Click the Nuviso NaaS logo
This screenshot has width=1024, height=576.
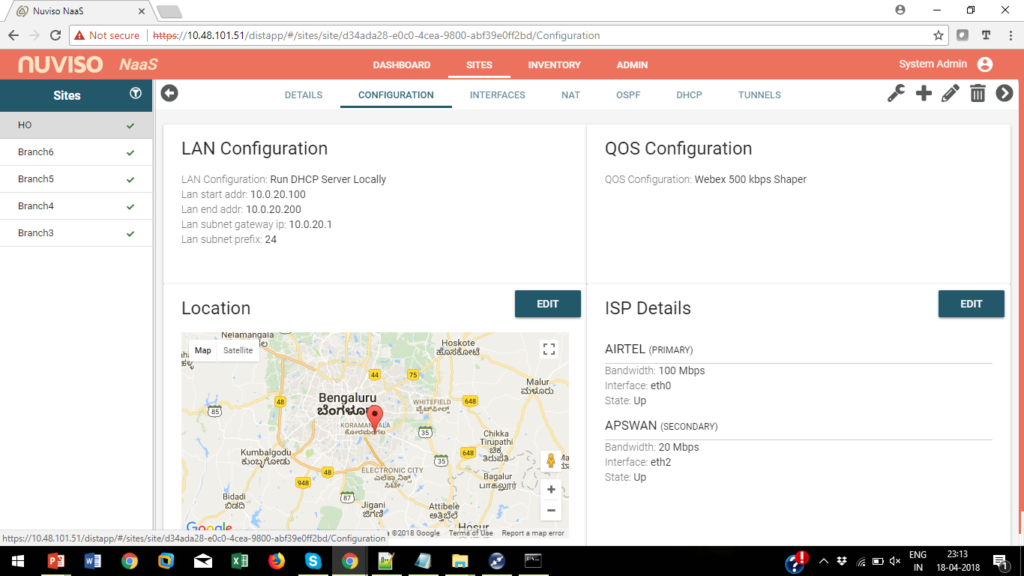point(88,64)
